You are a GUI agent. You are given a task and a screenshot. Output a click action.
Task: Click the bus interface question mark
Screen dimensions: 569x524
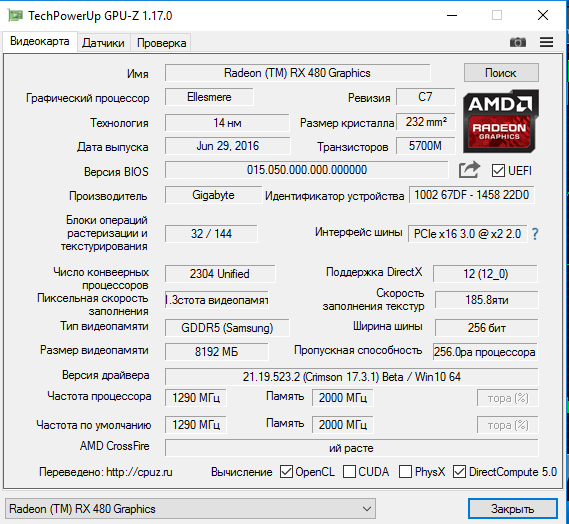tap(535, 234)
